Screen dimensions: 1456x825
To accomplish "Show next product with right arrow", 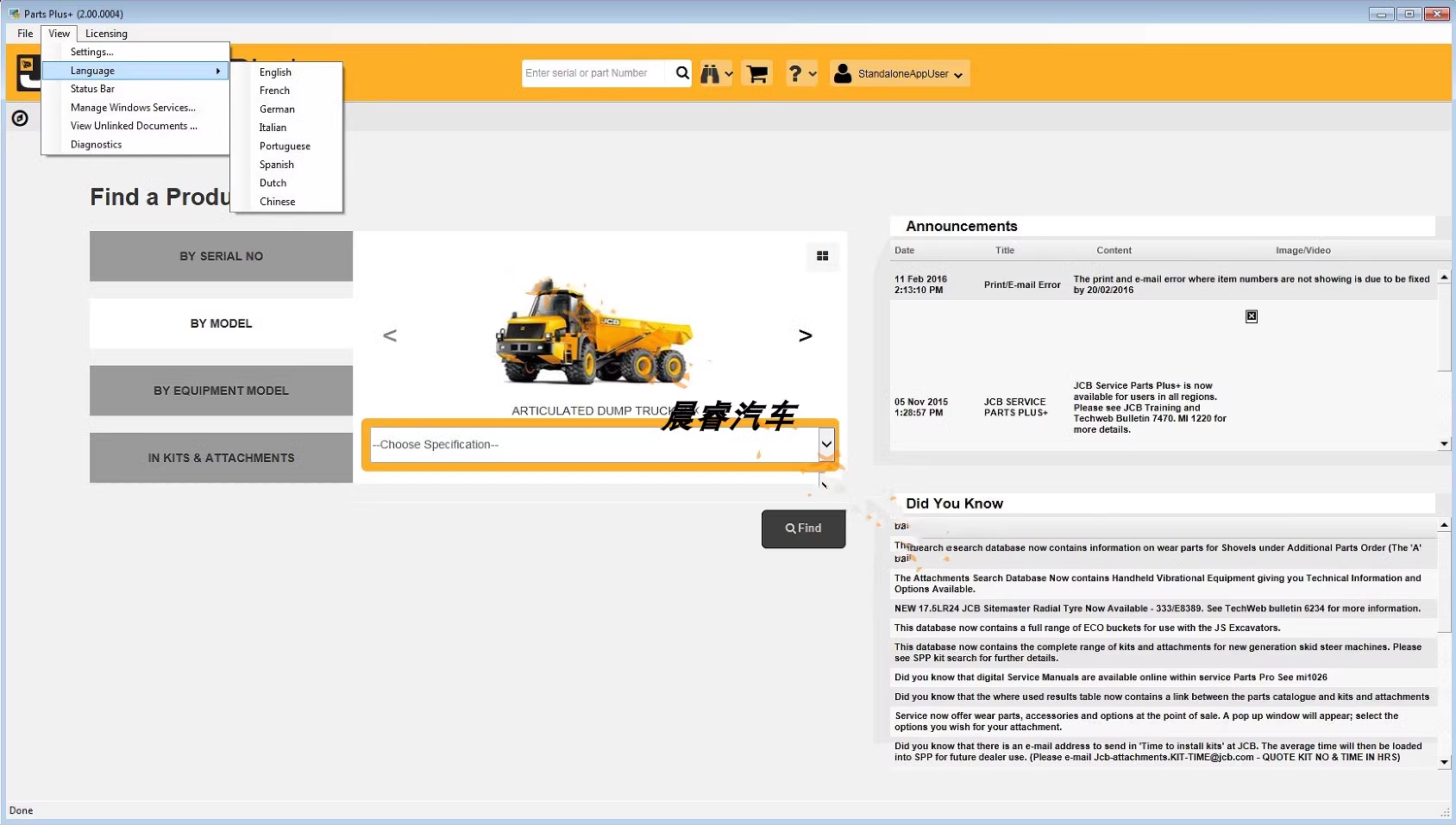I will tap(805, 335).
